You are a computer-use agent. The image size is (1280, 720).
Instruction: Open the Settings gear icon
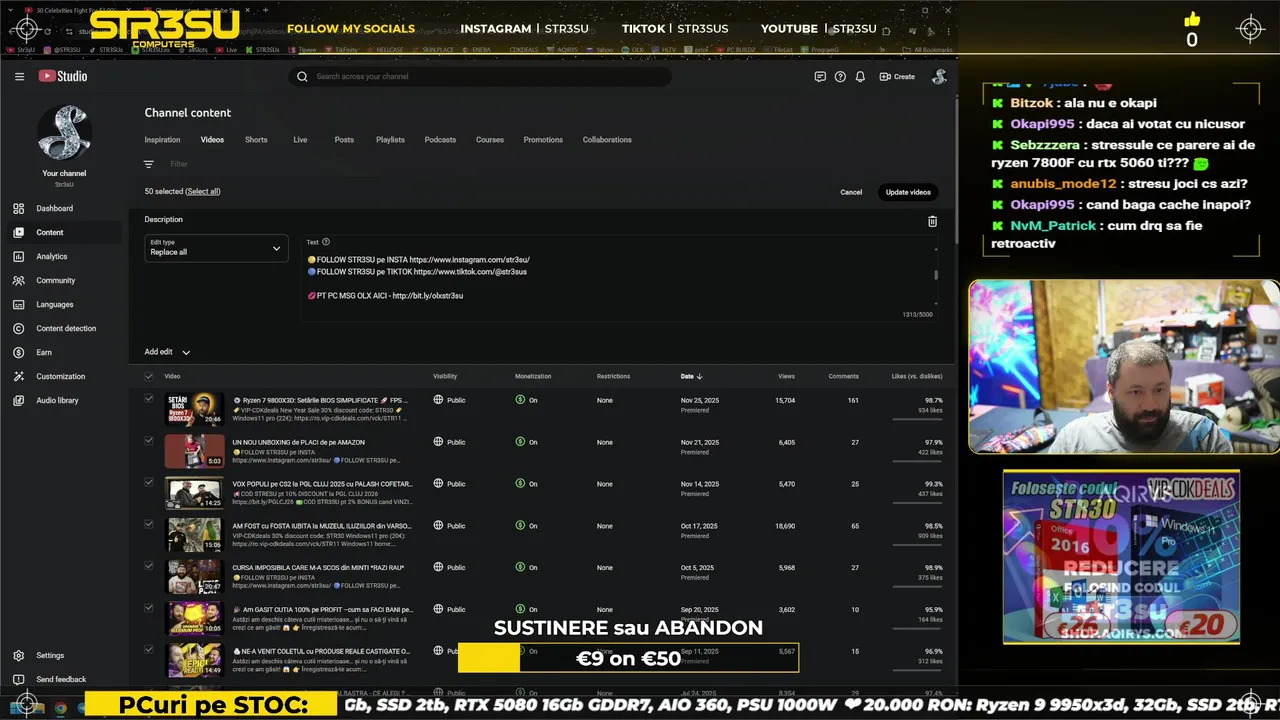point(18,655)
